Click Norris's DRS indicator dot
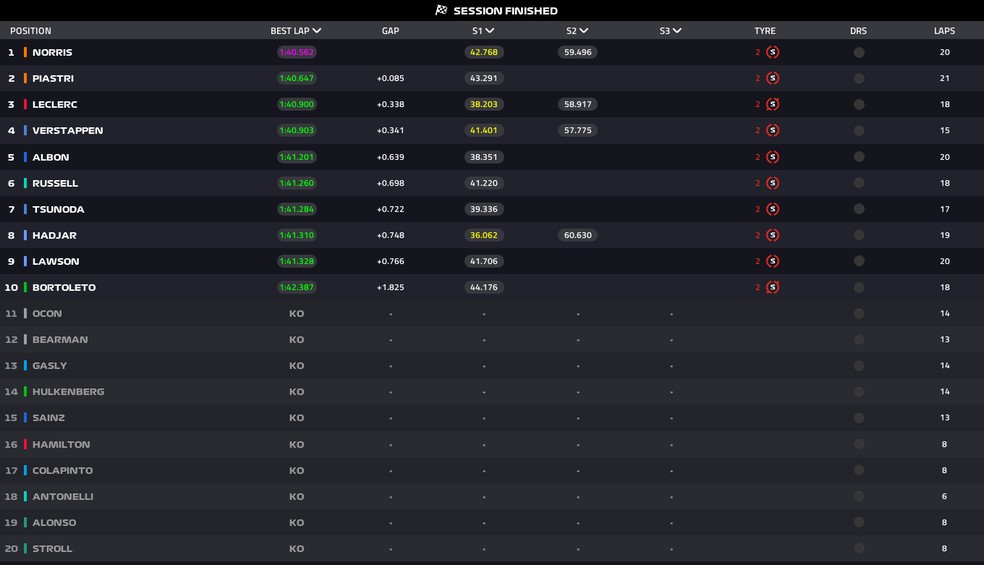 coord(859,52)
